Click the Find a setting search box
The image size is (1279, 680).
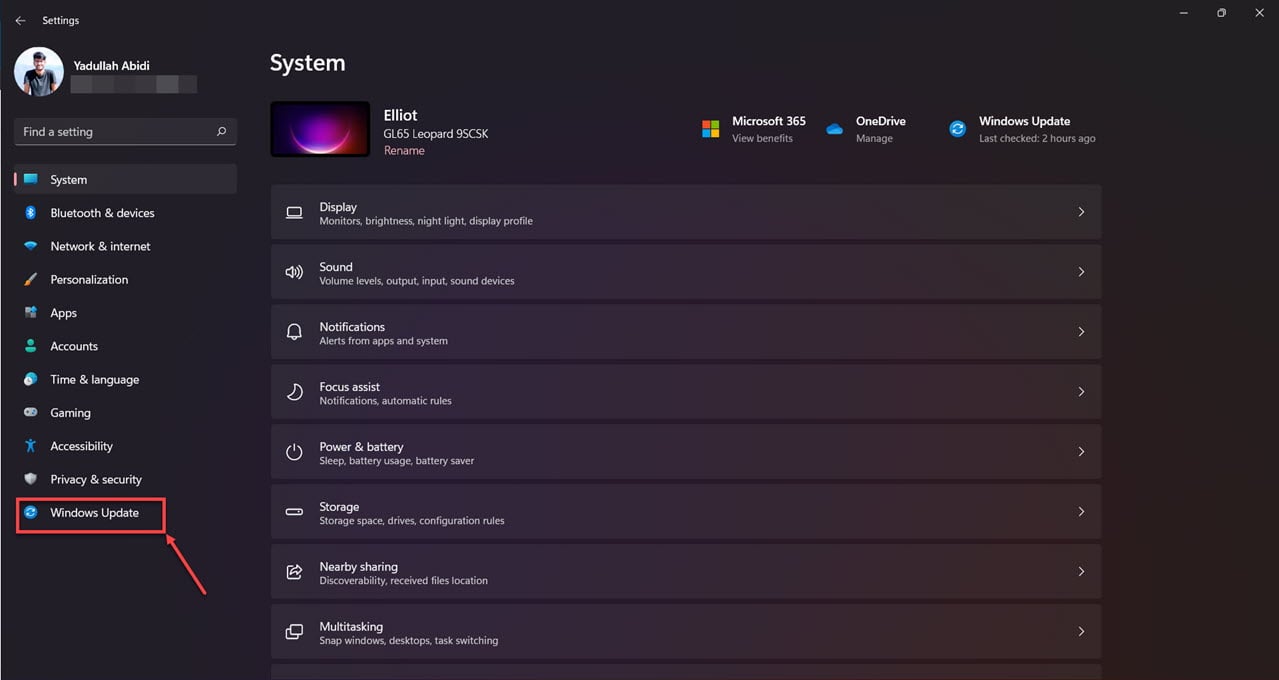(115, 132)
